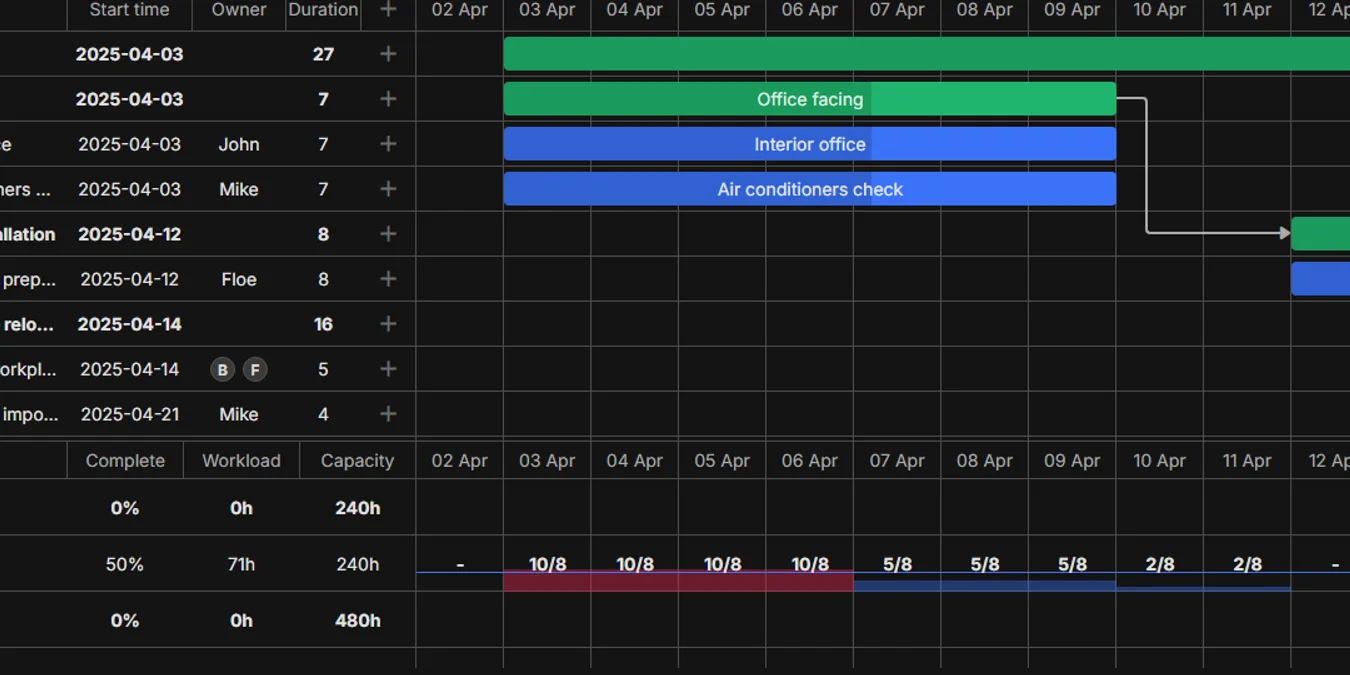Click the duration cell showing 16
Viewport: 1350px width, 675px height.
tap(323, 324)
